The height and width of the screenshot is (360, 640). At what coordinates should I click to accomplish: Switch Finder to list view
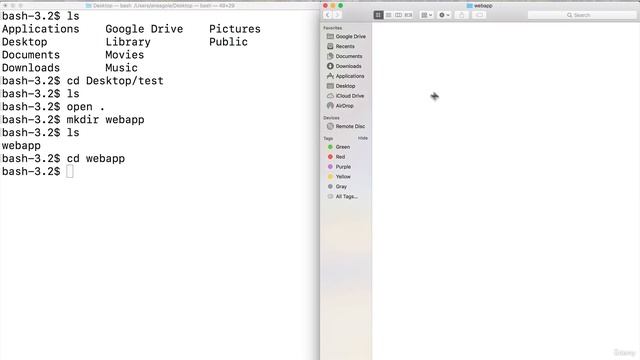[388, 15]
